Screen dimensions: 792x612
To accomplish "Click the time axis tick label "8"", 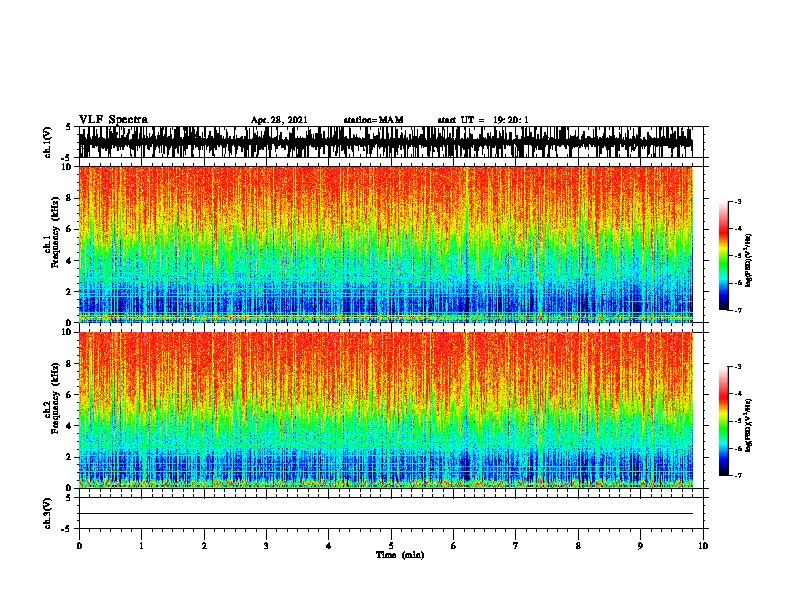I will tap(578, 546).
